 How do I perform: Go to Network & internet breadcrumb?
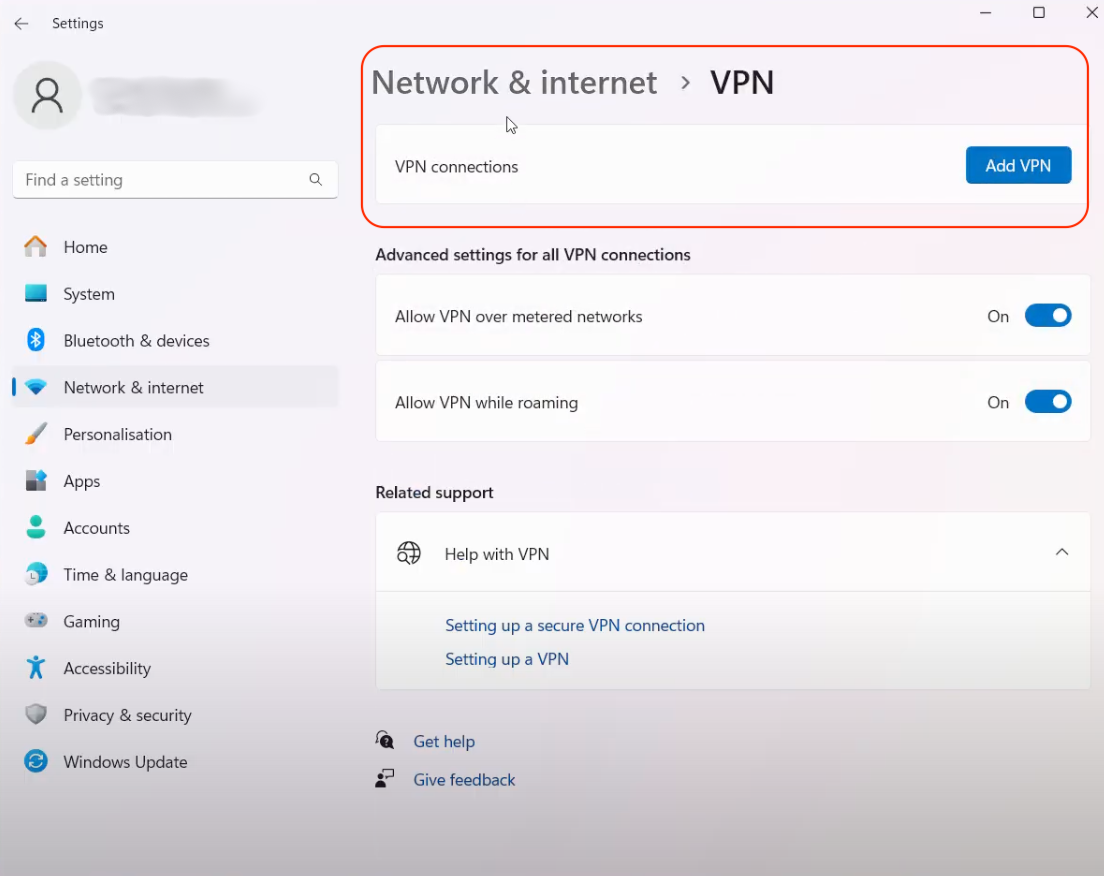tap(514, 82)
